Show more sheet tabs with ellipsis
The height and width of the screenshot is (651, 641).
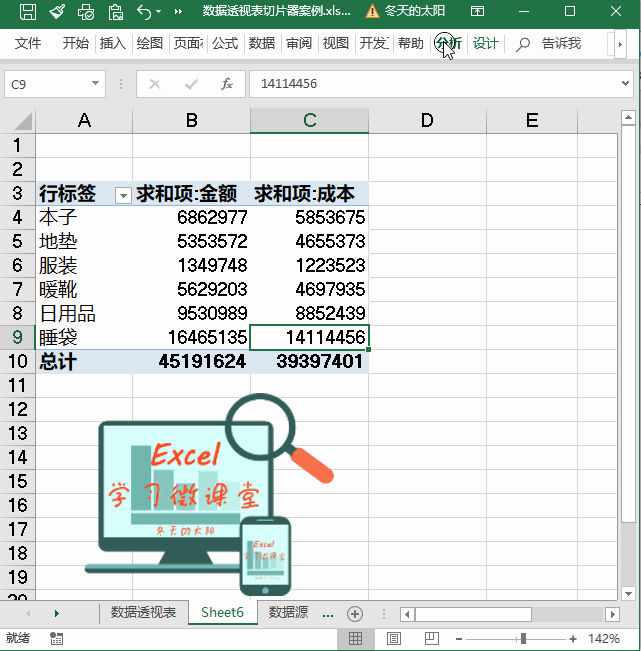pos(328,614)
